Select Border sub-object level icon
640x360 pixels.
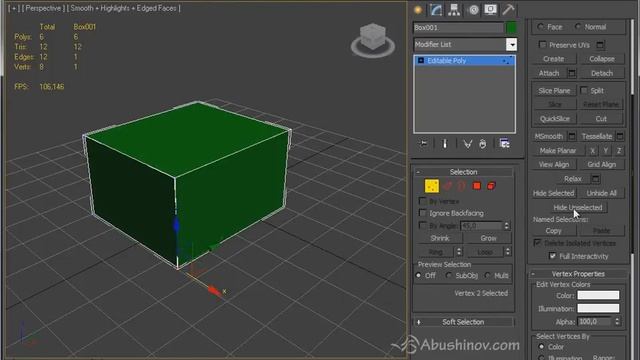pos(462,186)
